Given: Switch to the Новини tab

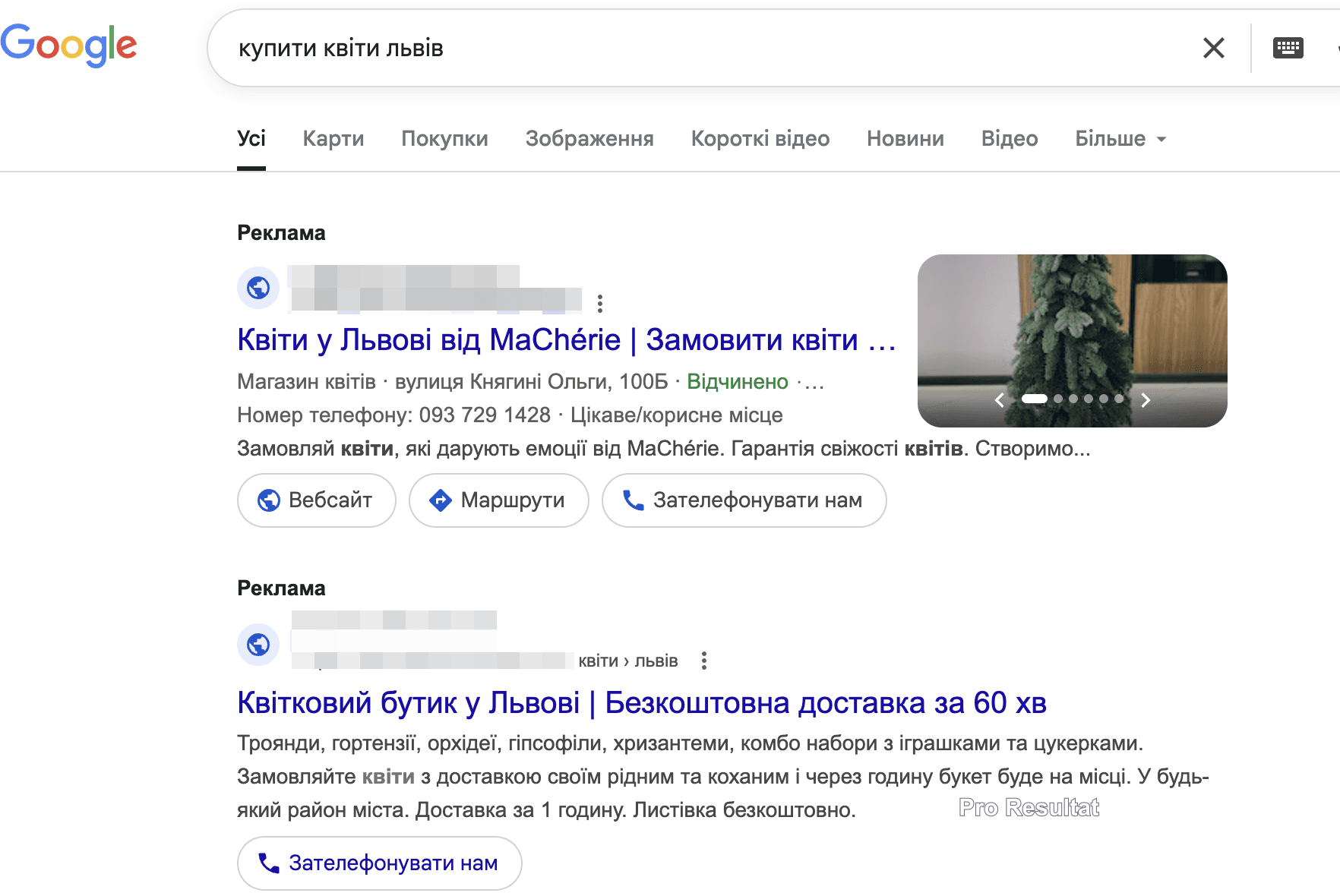Looking at the screenshot, I should pyautogui.click(x=905, y=138).
